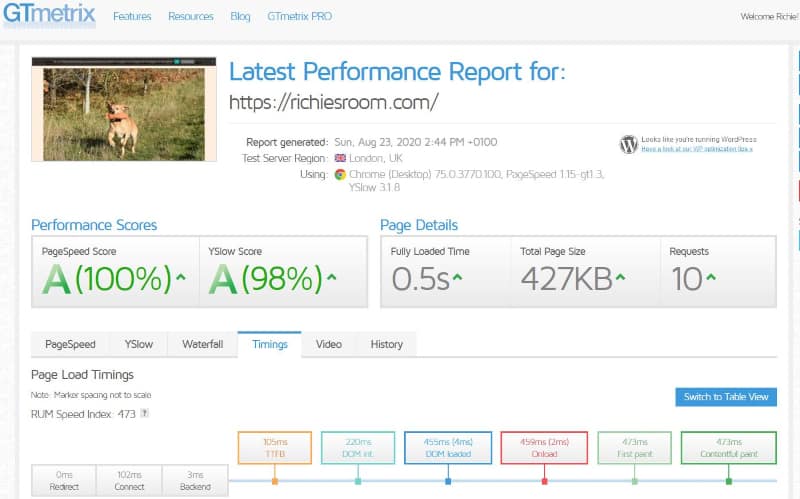The width and height of the screenshot is (800, 499).
Task: Click the A (98%) YSlow grade
Action: point(266,279)
